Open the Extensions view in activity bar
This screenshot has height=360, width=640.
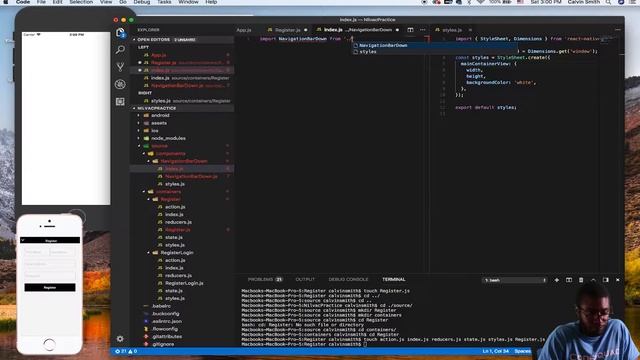120,101
